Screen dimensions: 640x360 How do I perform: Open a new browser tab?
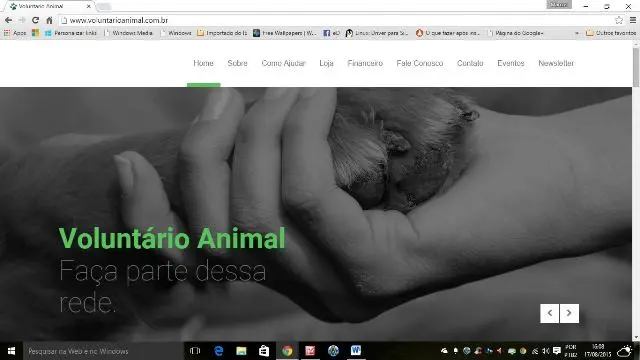[x=104, y=6]
